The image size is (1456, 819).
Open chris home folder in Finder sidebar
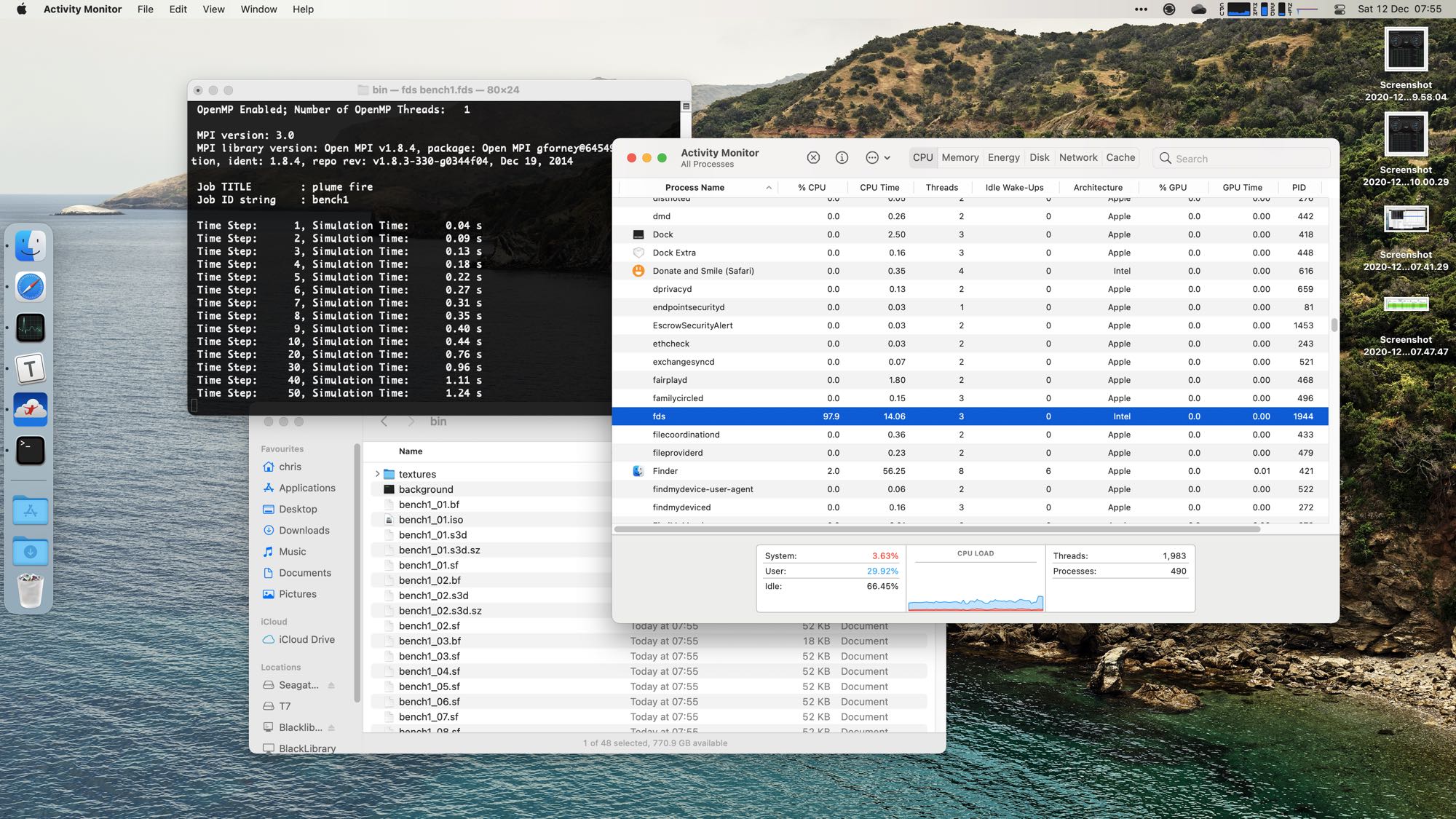pyautogui.click(x=290, y=467)
